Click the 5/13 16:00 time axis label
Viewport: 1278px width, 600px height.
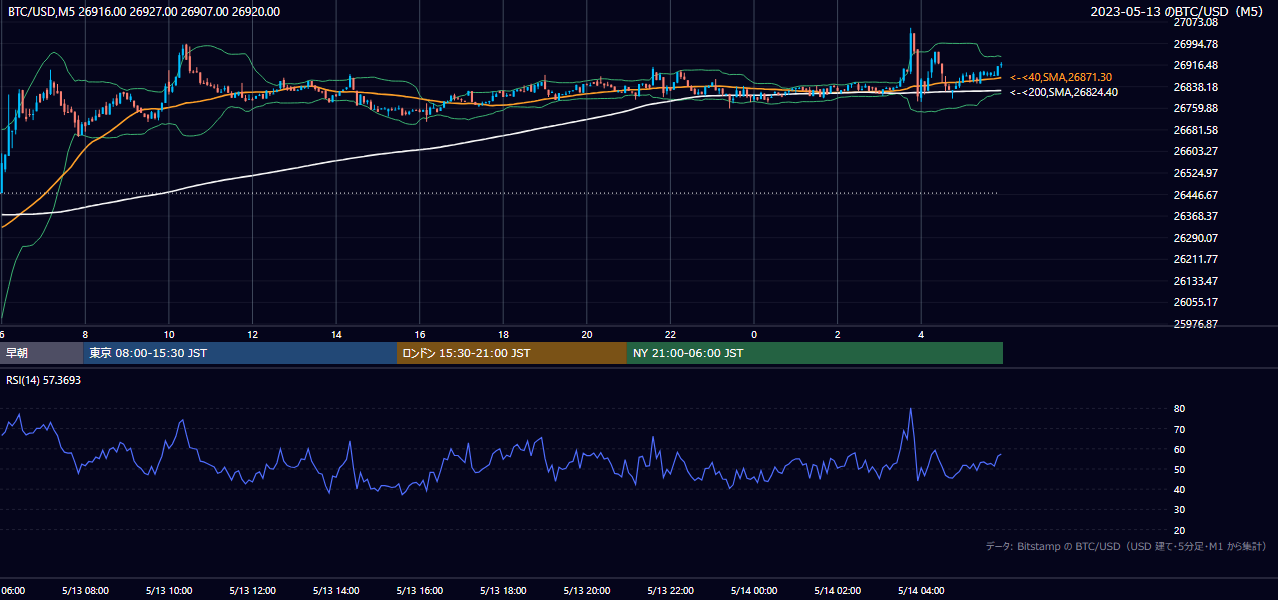[x=419, y=591]
